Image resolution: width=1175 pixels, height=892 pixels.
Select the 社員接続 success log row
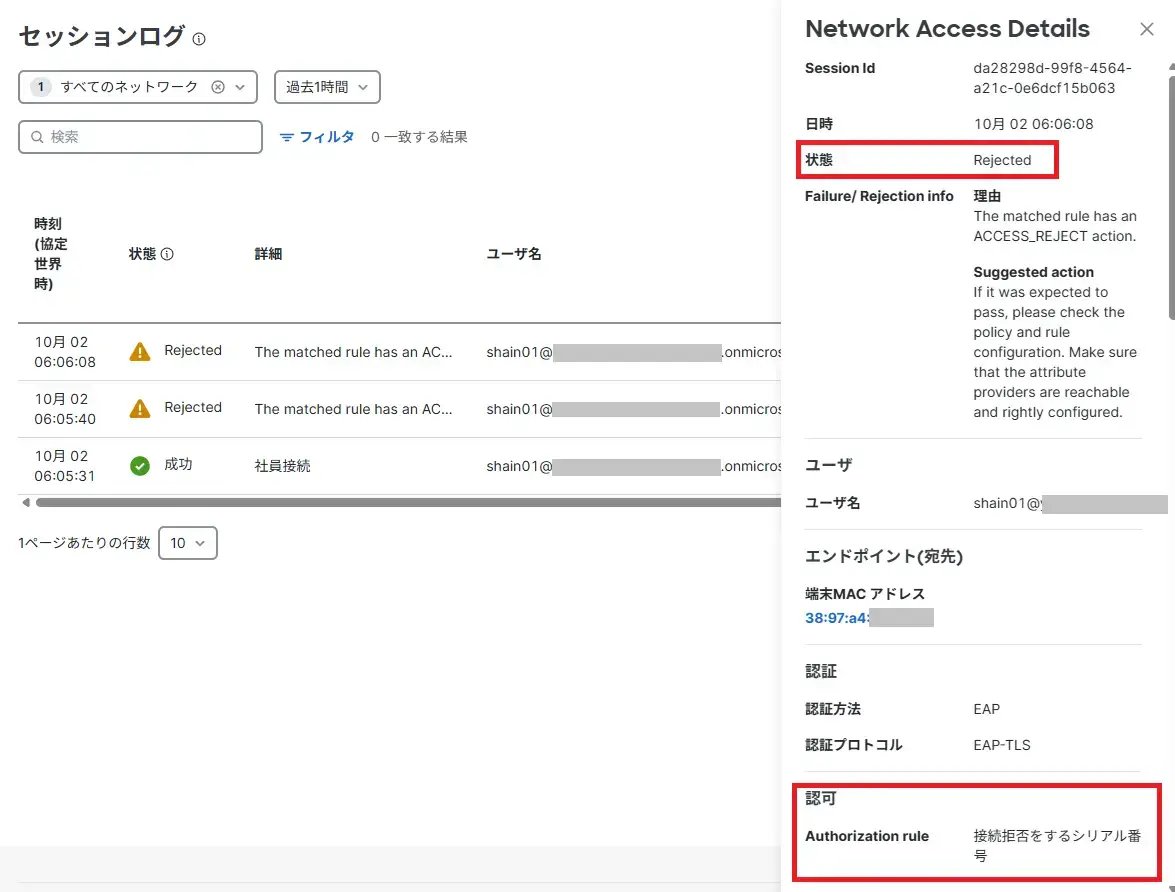[283, 466]
